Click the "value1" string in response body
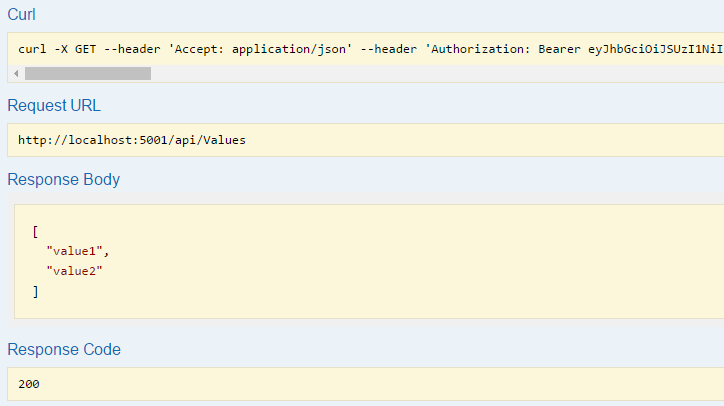The image size is (724, 406). (x=74, y=251)
